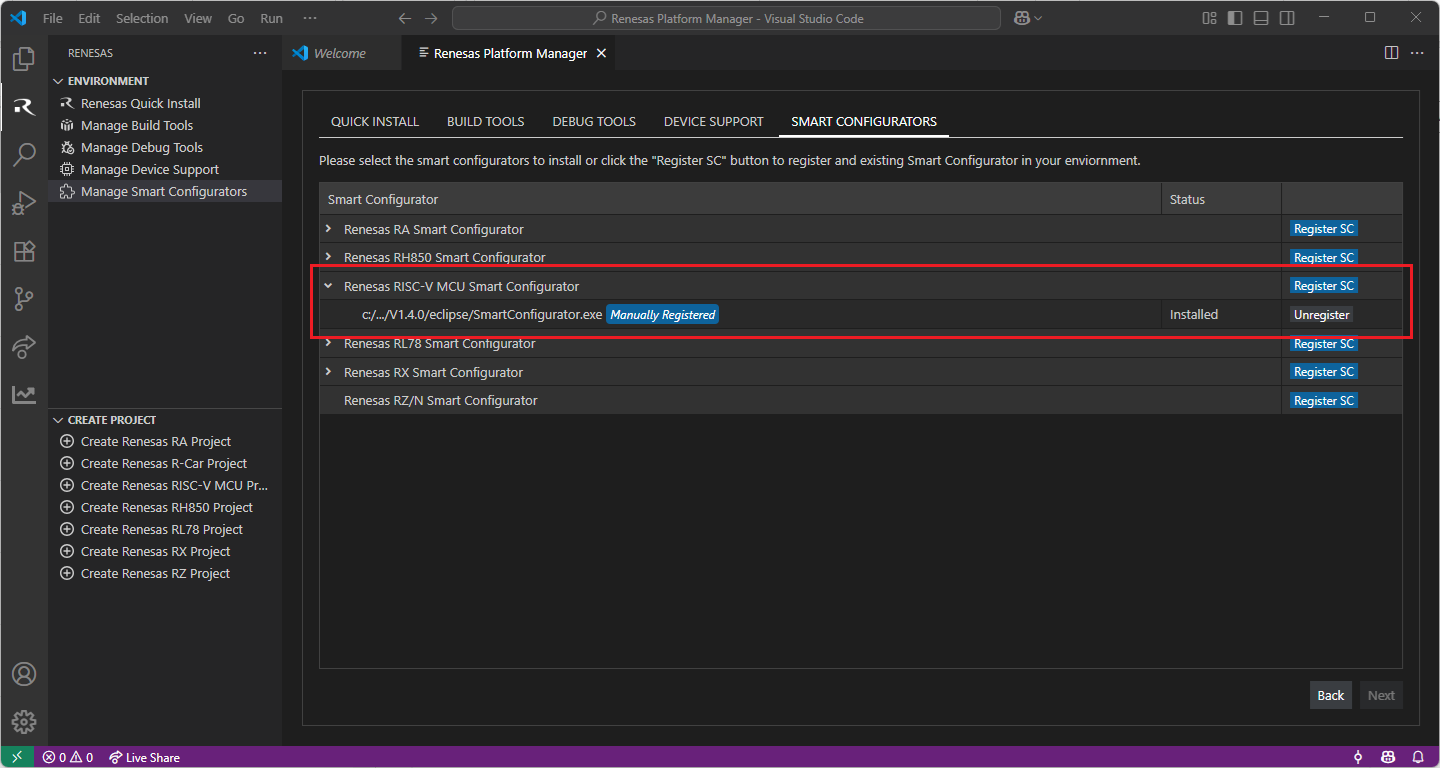
Task: Click the command center search box
Action: click(726, 18)
